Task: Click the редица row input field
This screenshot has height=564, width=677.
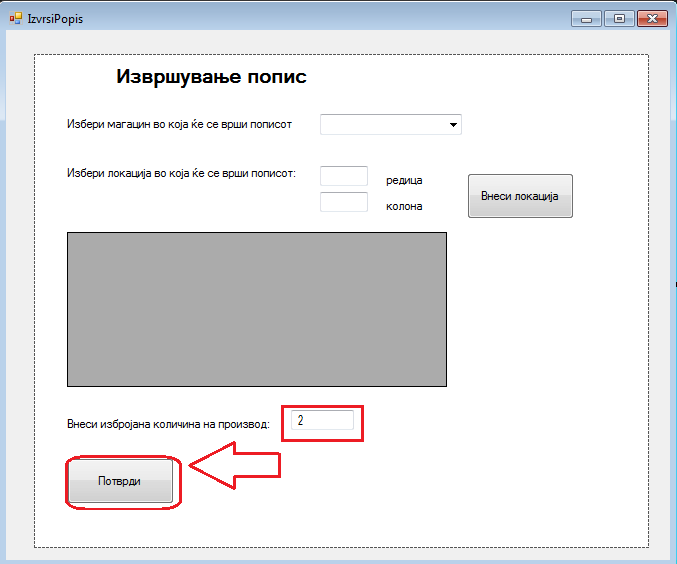Action: click(x=344, y=176)
